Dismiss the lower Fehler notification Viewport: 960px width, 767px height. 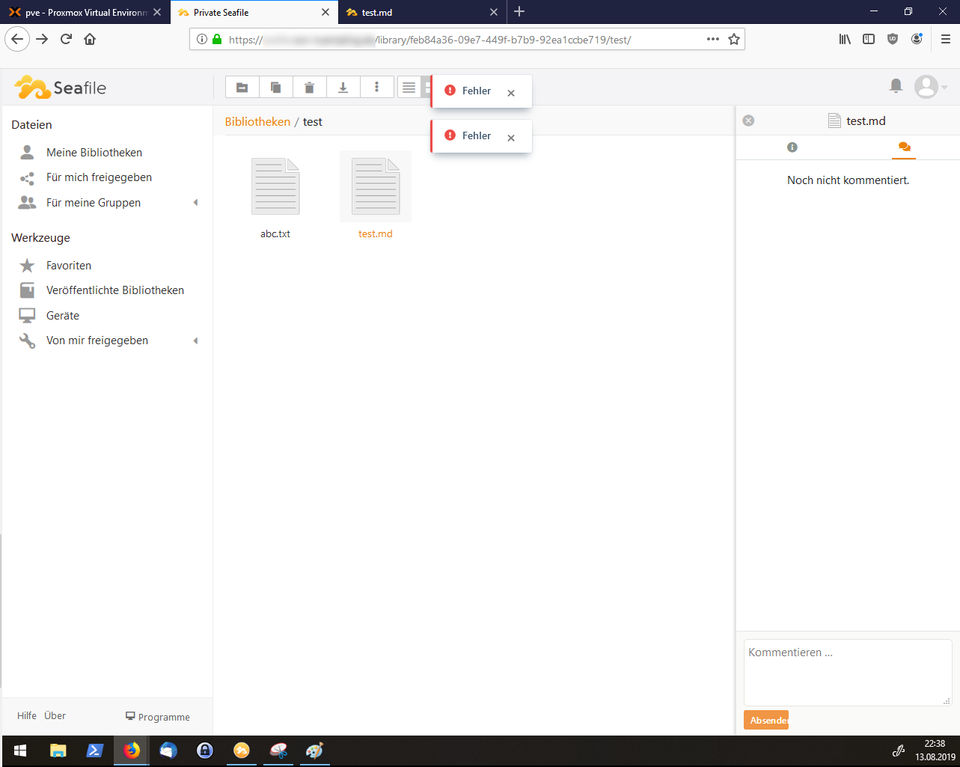(511, 138)
